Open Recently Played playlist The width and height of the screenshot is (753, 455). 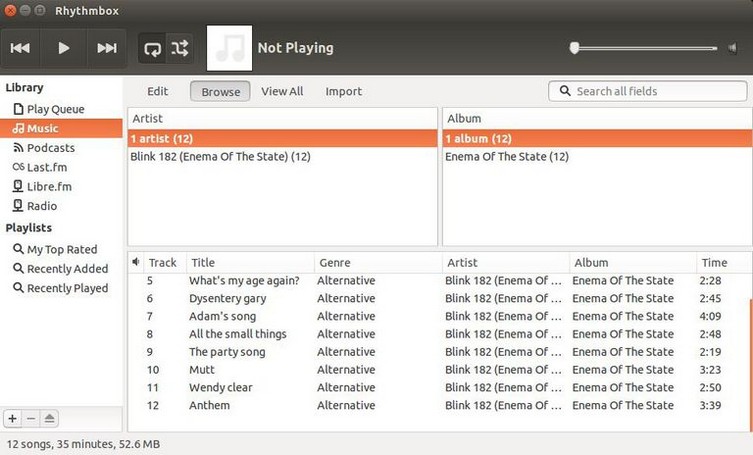pyautogui.click(x=61, y=288)
